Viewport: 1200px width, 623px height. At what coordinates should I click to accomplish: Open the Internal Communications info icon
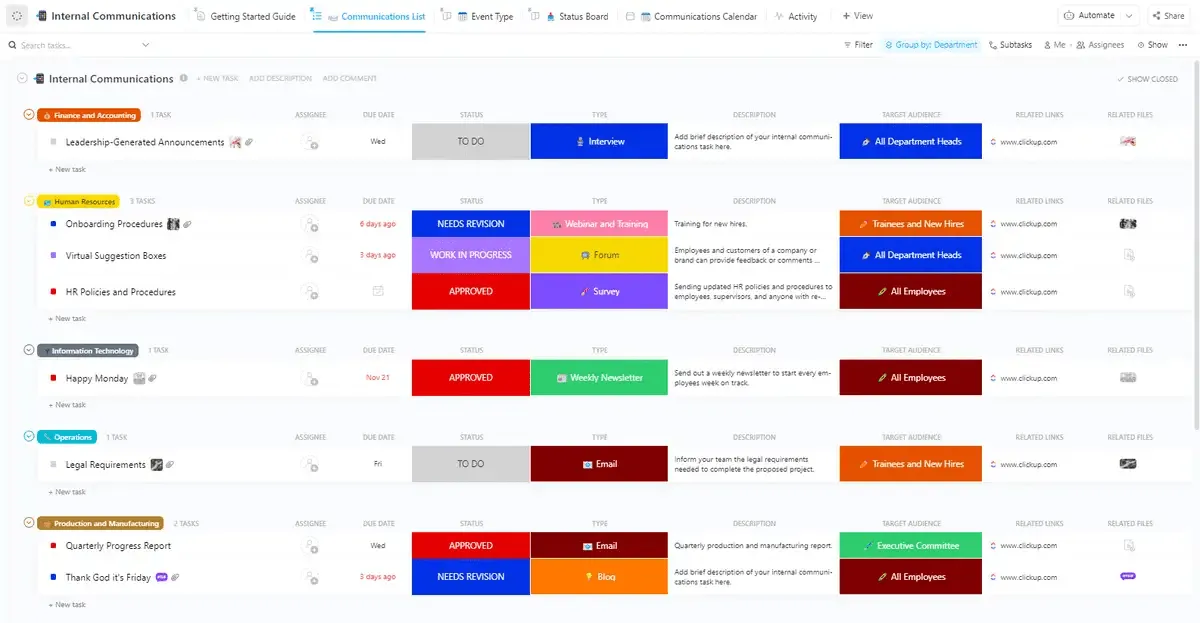click(x=183, y=78)
